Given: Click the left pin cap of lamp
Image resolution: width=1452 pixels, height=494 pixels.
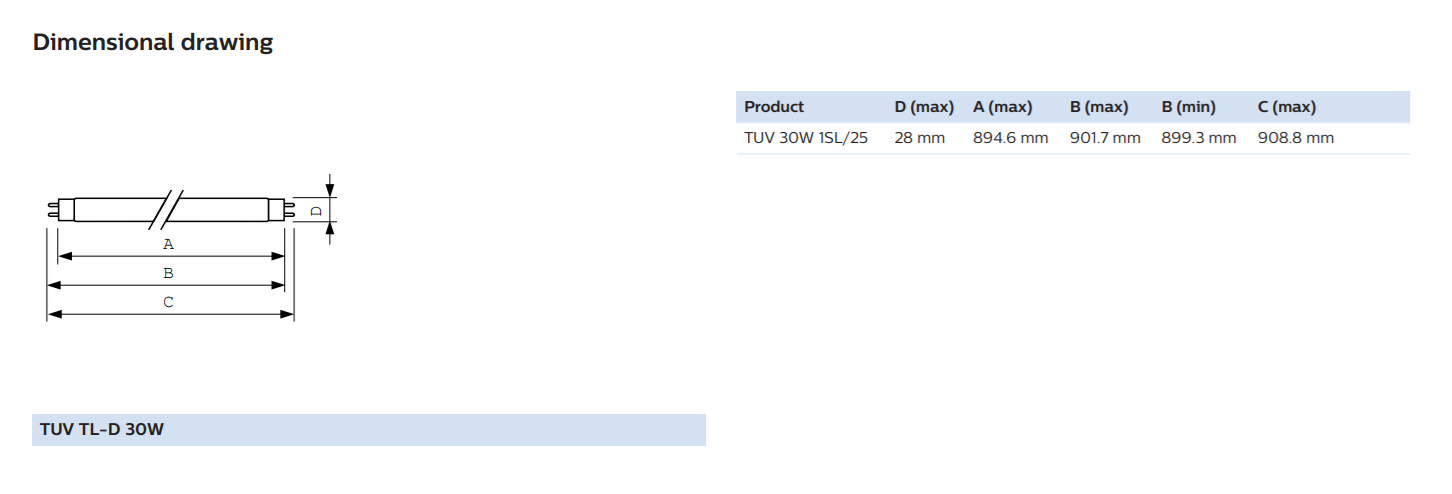Looking at the screenshot, I should pos(59,209).
